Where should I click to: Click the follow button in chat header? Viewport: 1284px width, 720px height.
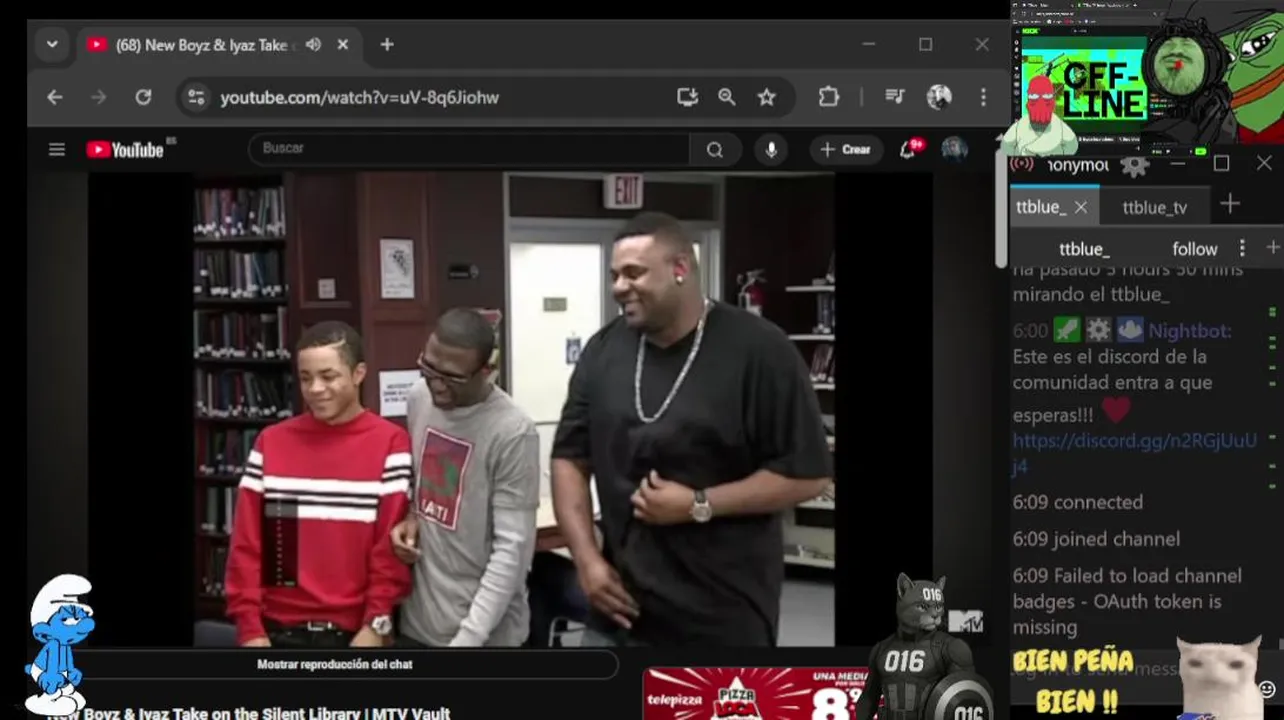coord(1195,249)
